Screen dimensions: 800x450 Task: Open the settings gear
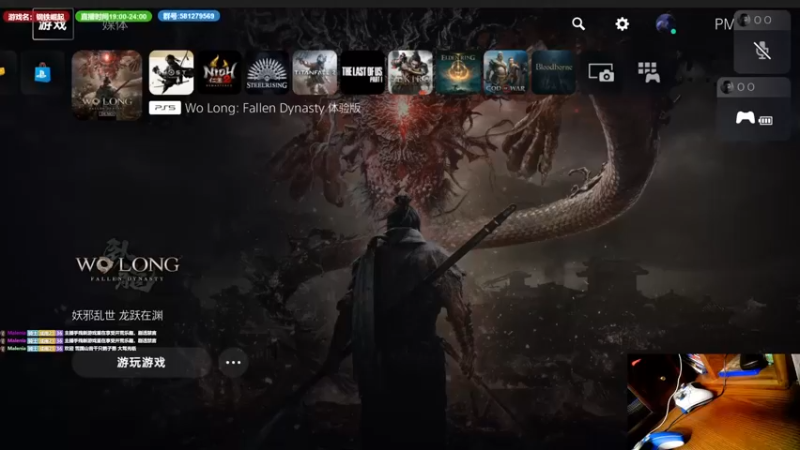[x=622, y=23]
